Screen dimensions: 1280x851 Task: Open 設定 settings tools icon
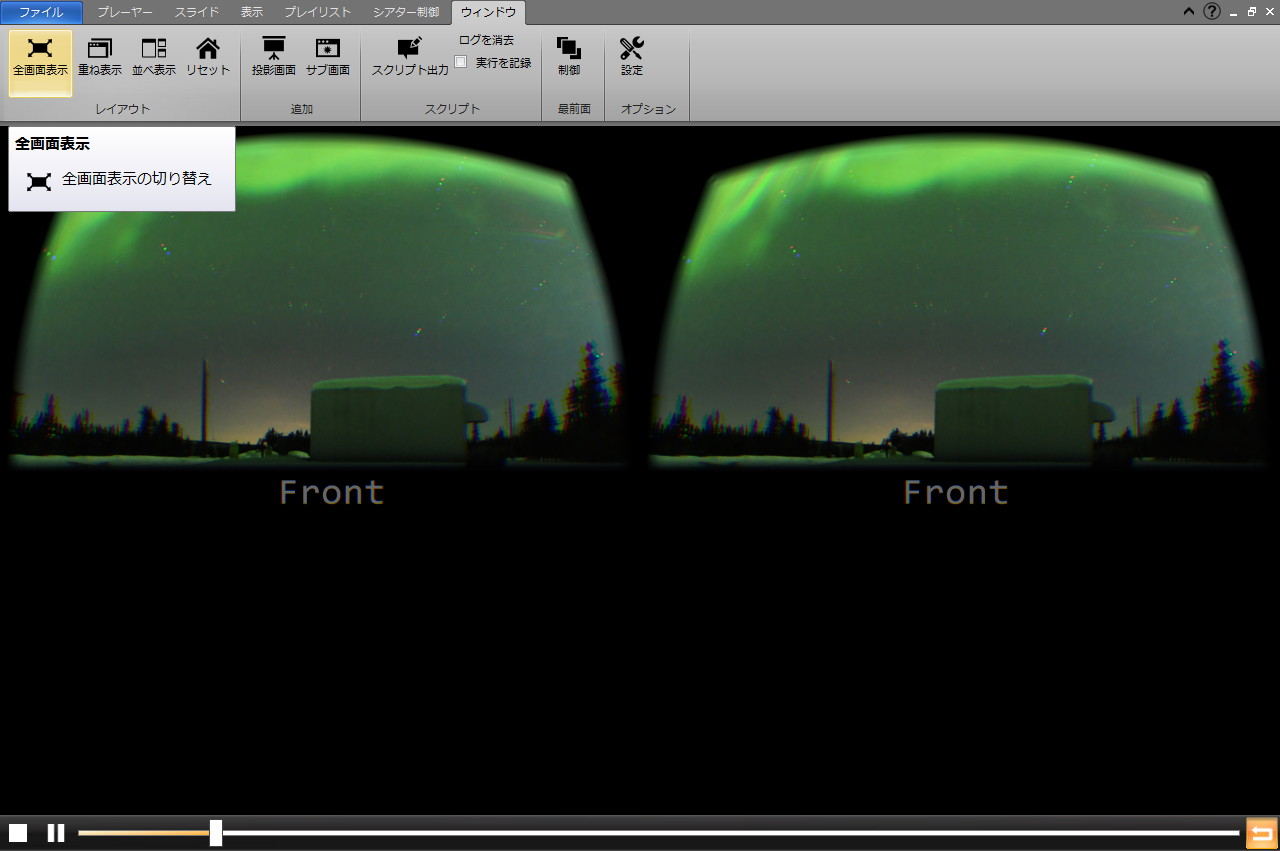632,58
